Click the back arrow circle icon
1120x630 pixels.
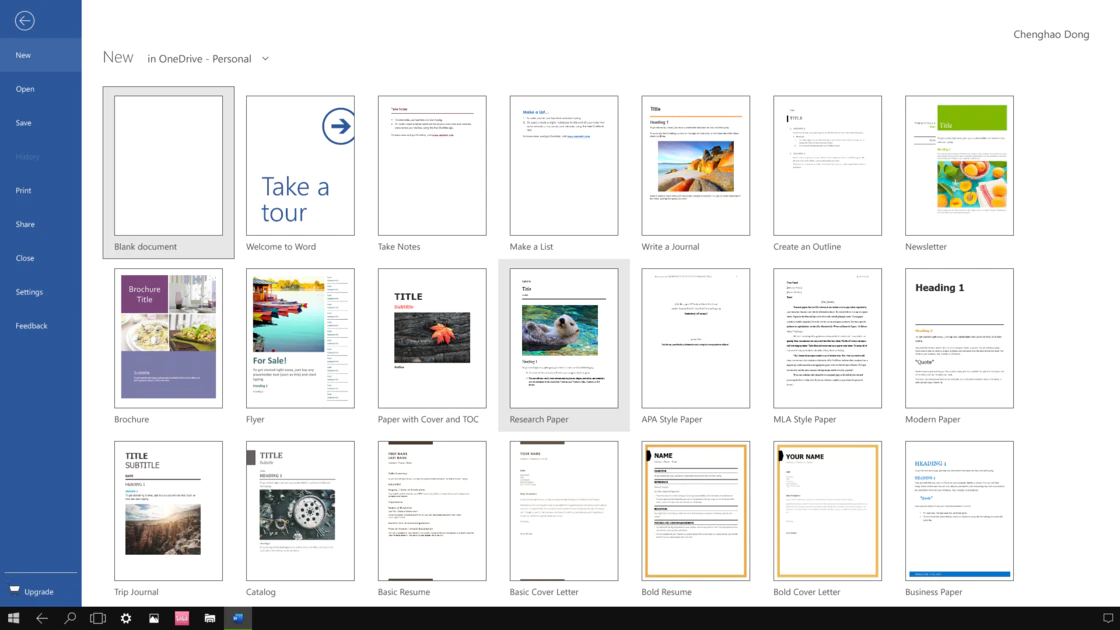click(x=25, y=21)
